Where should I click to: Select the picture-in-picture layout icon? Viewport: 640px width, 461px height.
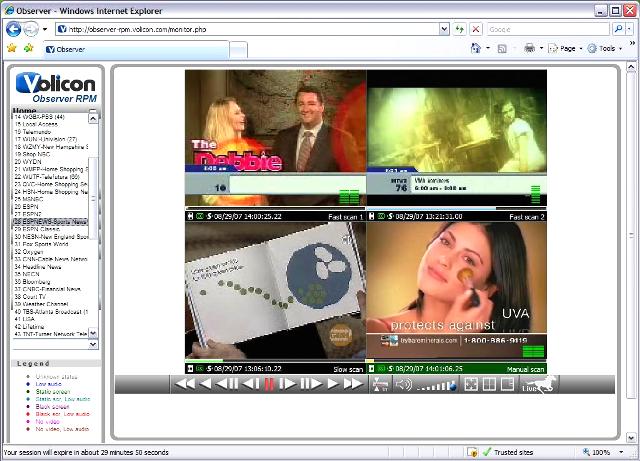coord(507,384)
